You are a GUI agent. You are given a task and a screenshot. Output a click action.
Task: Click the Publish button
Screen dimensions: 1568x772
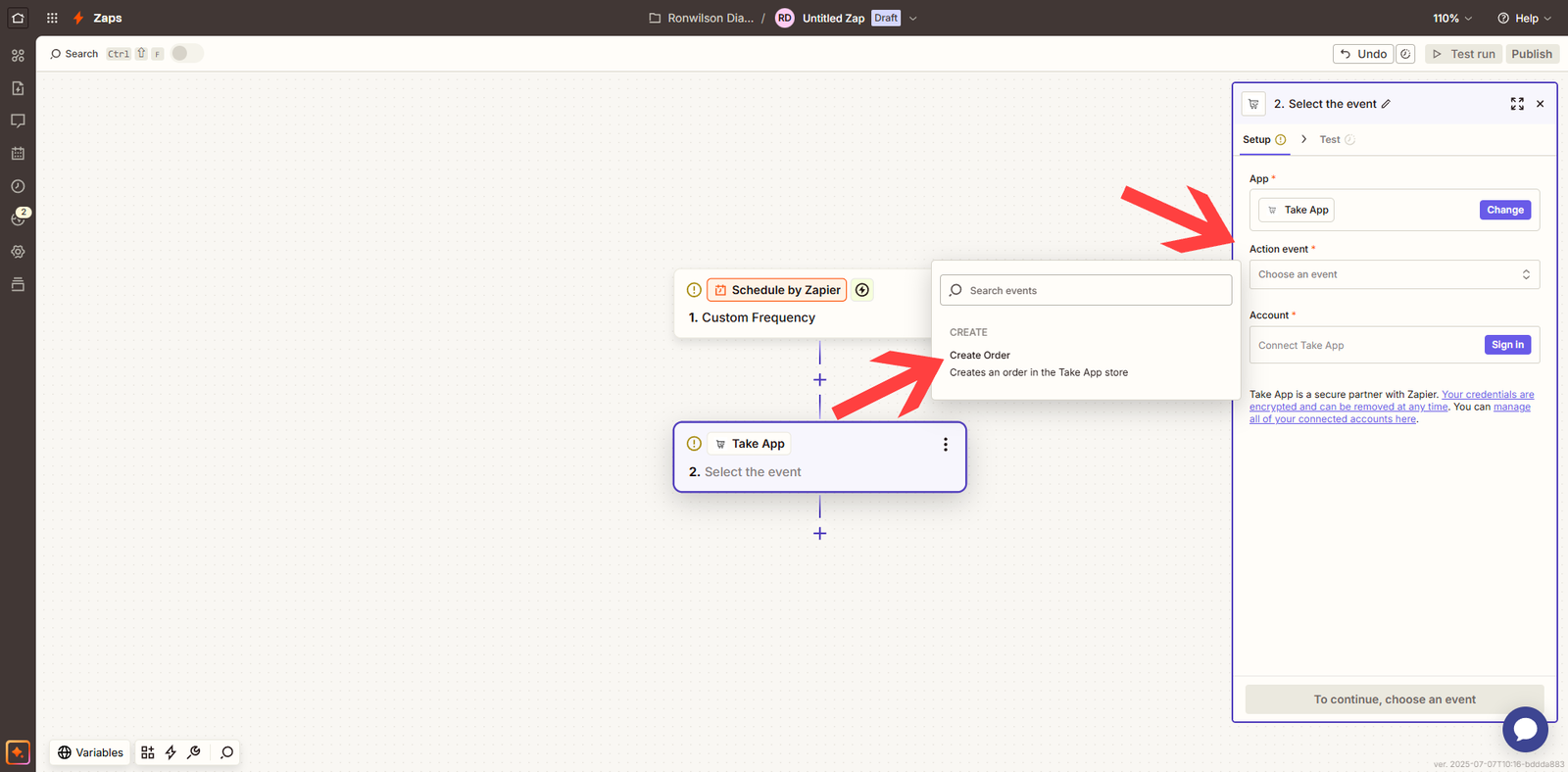(x=1532, y=54)
